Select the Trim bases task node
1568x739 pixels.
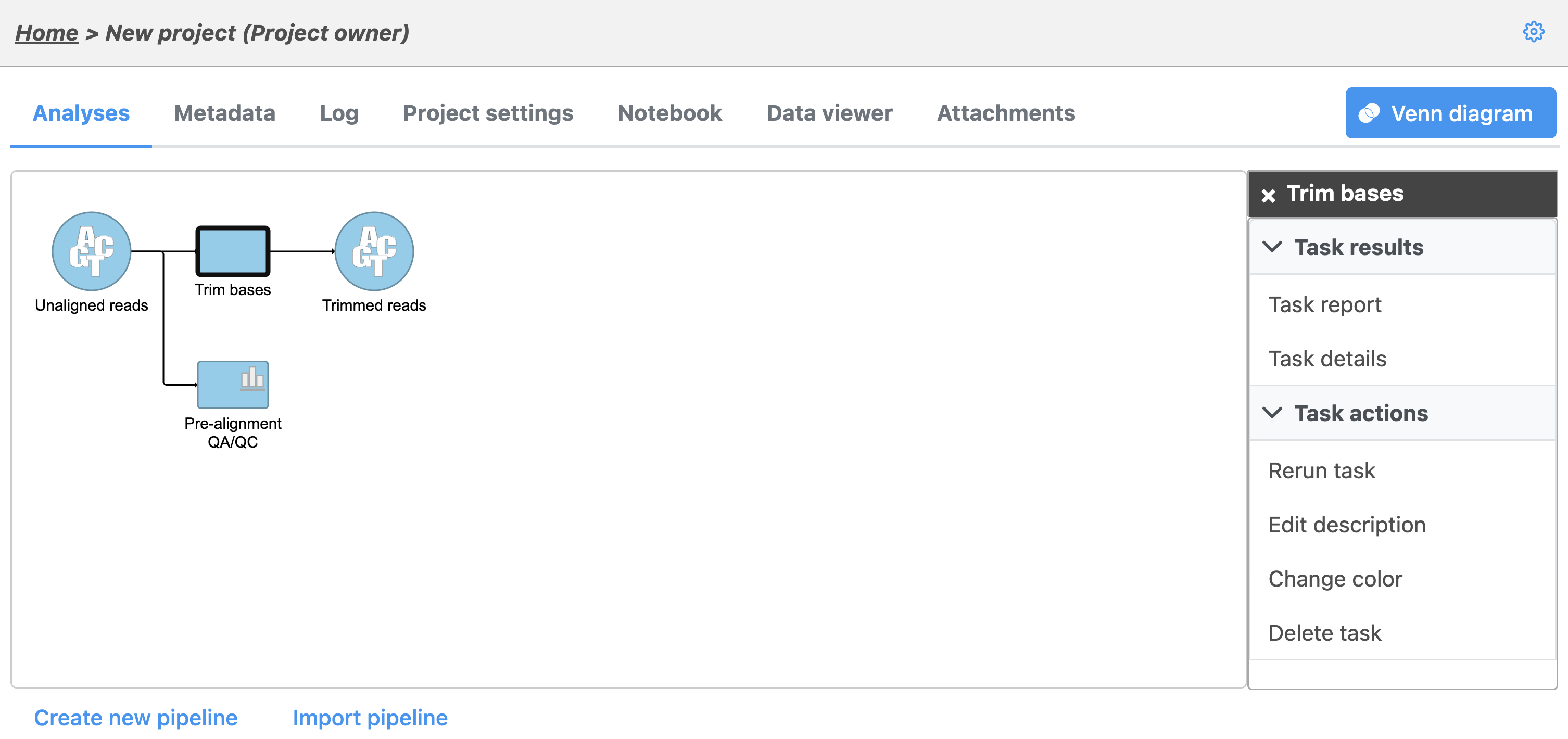pyautogui.click(x=233, y=251)
